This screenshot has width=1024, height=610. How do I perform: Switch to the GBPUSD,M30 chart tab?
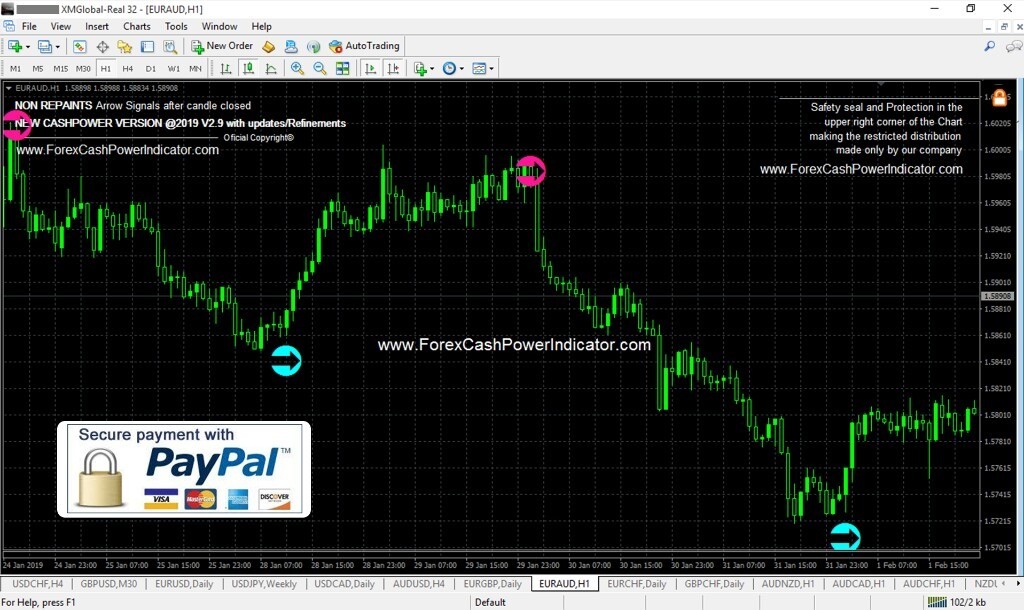[x=109, y=584]
